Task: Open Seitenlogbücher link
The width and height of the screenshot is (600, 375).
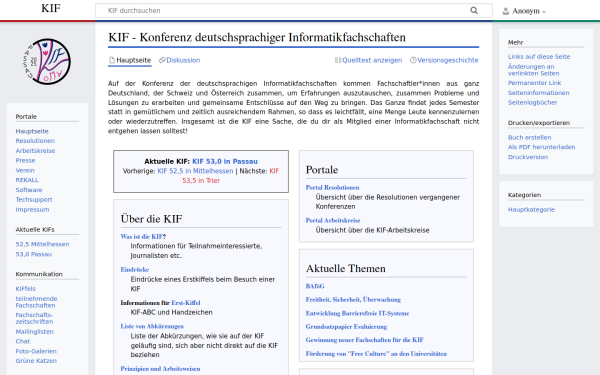Action: coord(532,103)
